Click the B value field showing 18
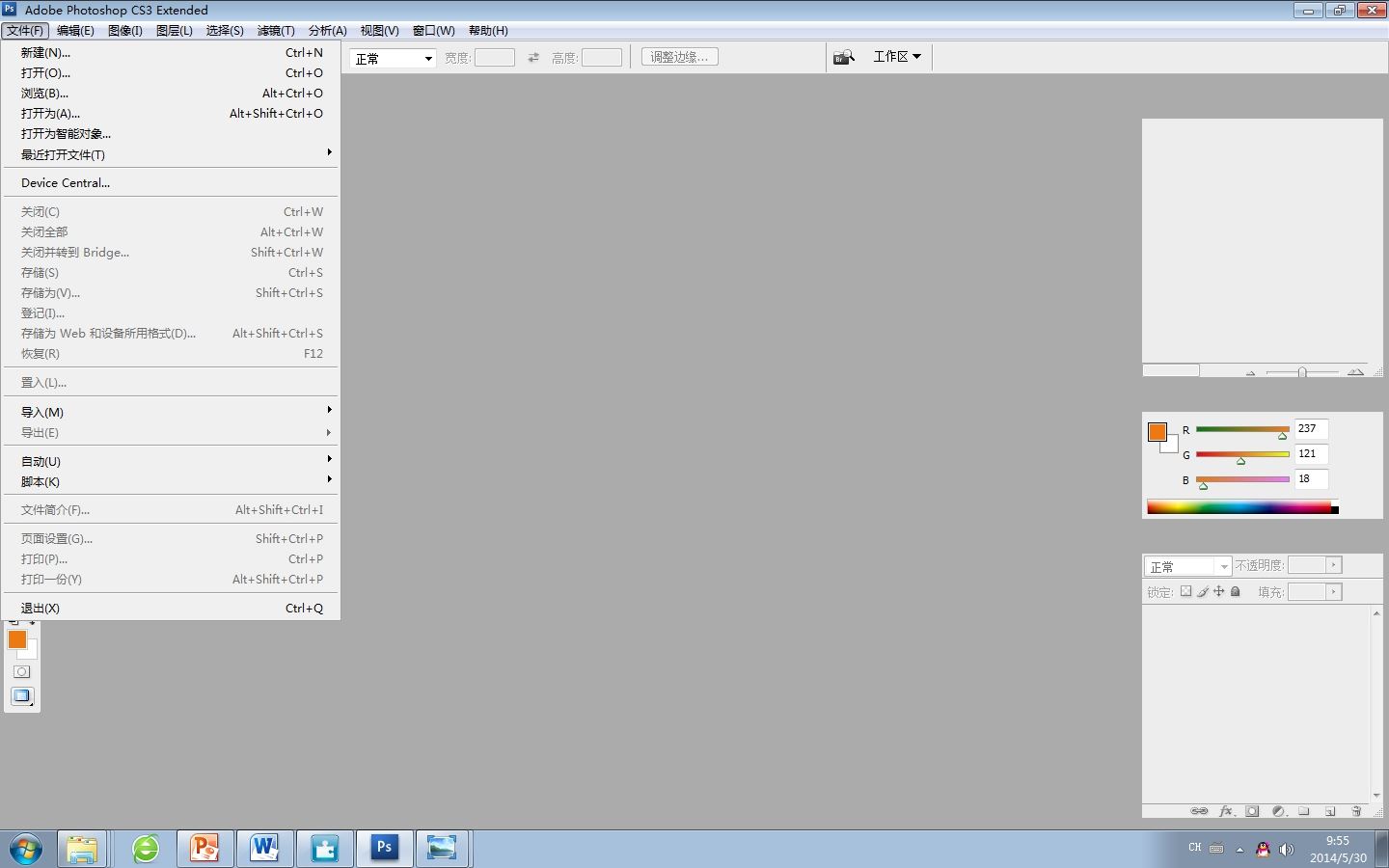1389x868 pixels. [1311, 478]
